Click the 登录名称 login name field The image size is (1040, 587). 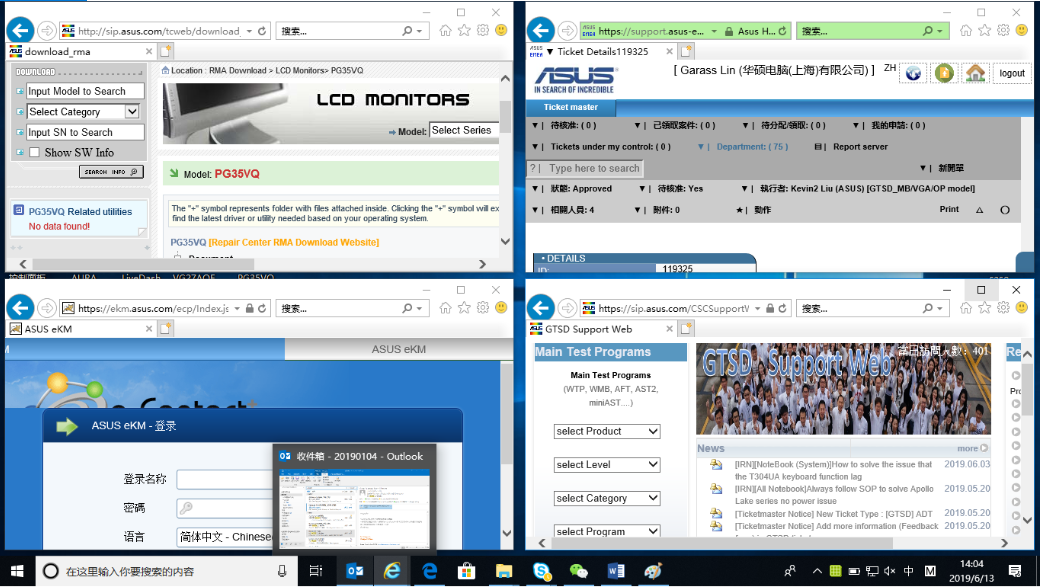click(x=225, y=479)
